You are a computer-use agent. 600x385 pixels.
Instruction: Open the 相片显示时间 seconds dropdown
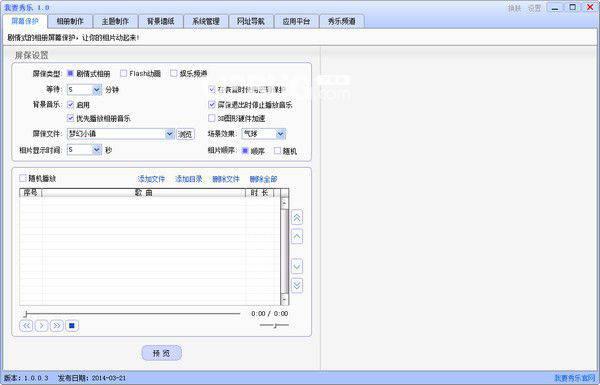[97, 150]
